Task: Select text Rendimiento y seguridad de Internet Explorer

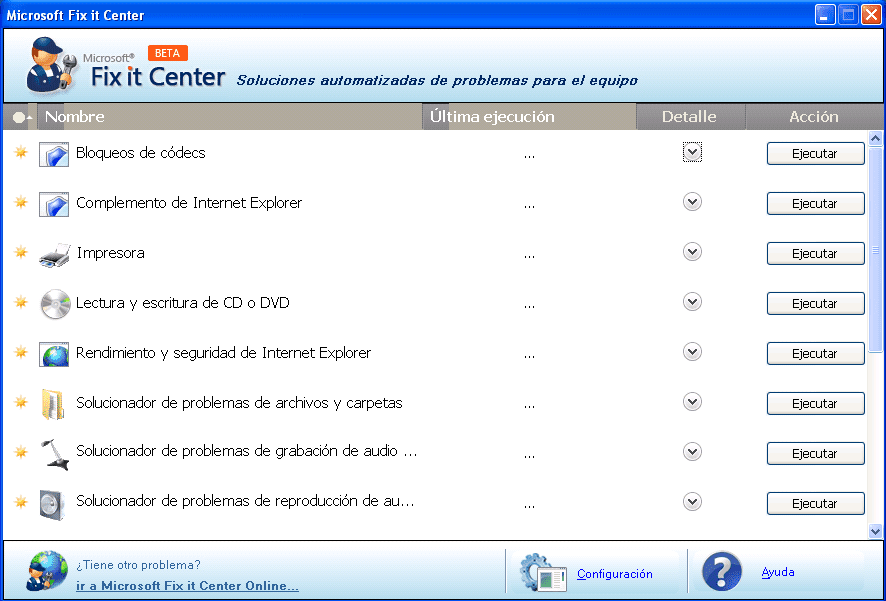Action: coord(223,353)
